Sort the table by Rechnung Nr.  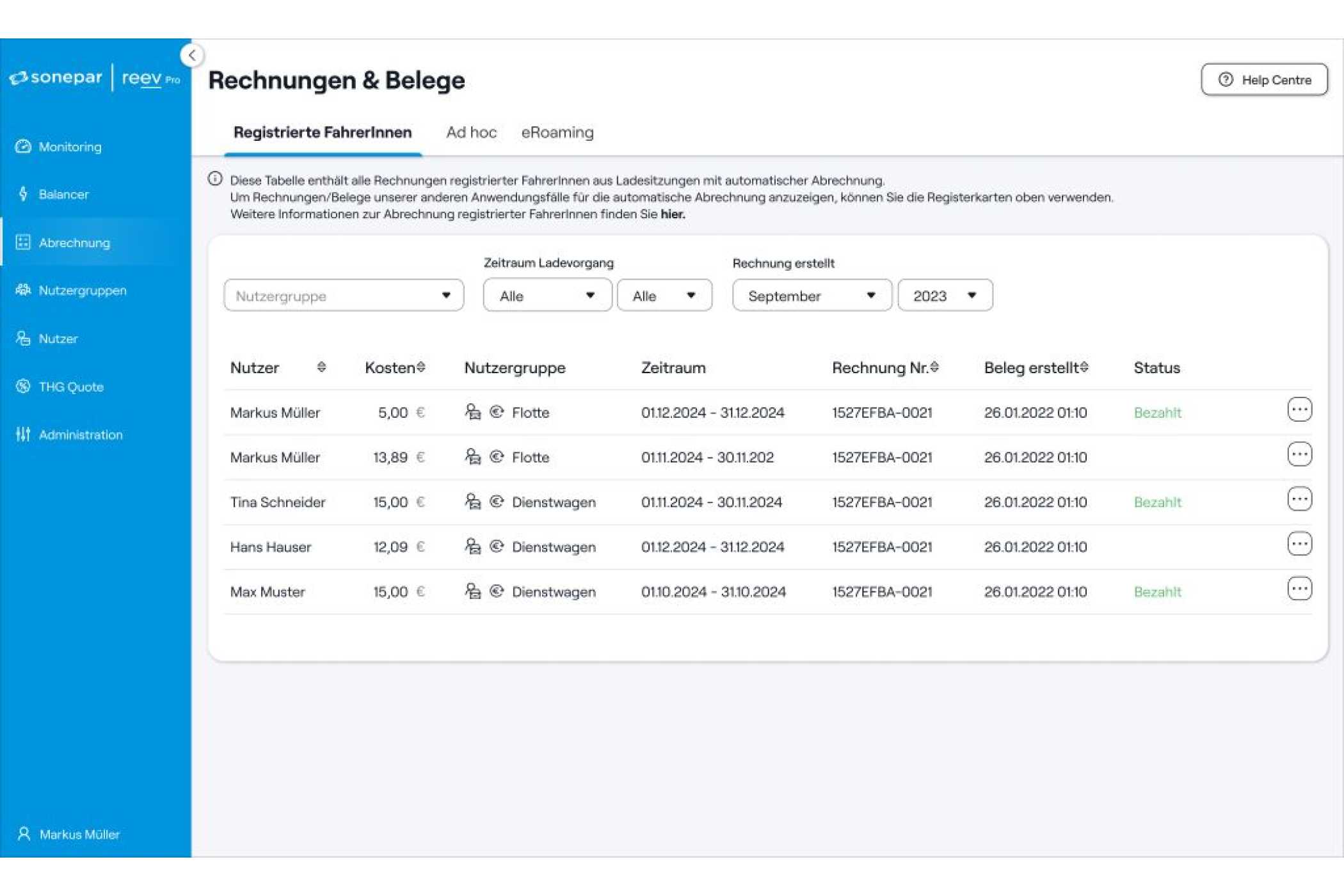click(934, 367)
